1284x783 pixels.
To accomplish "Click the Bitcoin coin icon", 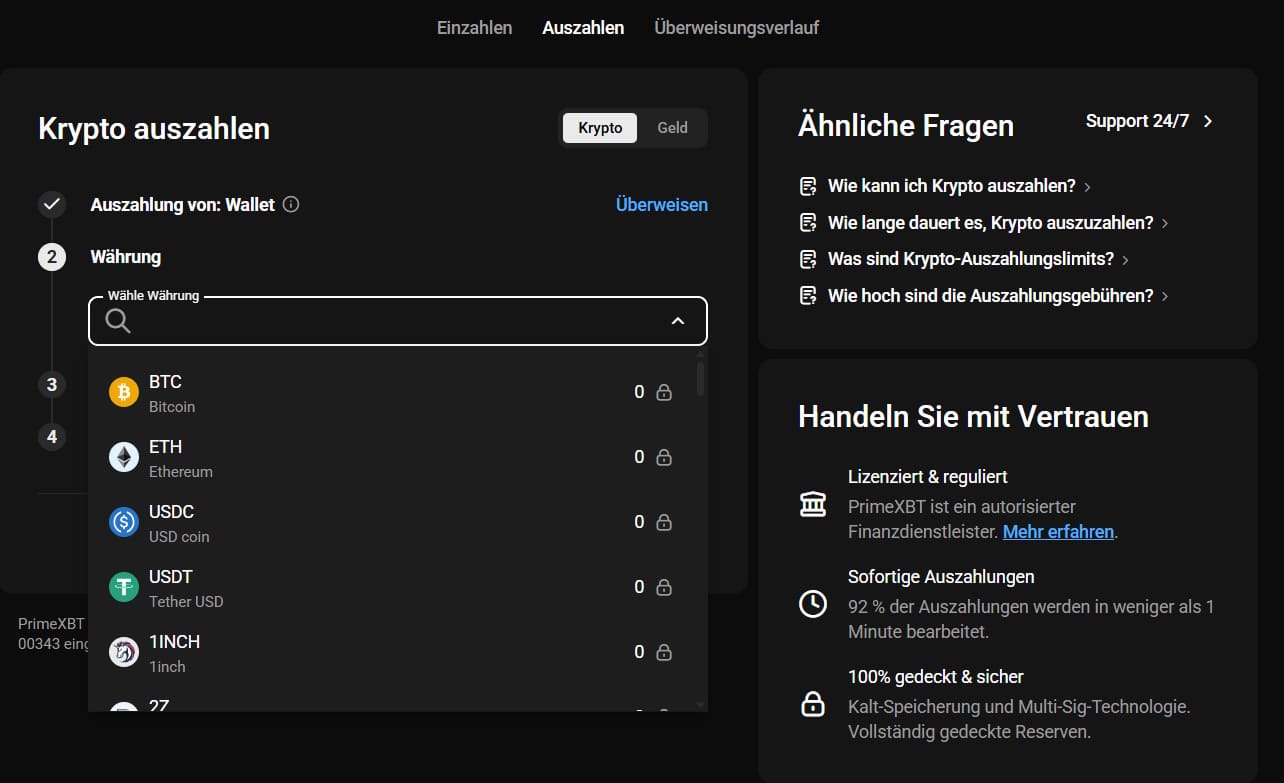I will pyautogui.click(x=124, y=393).
